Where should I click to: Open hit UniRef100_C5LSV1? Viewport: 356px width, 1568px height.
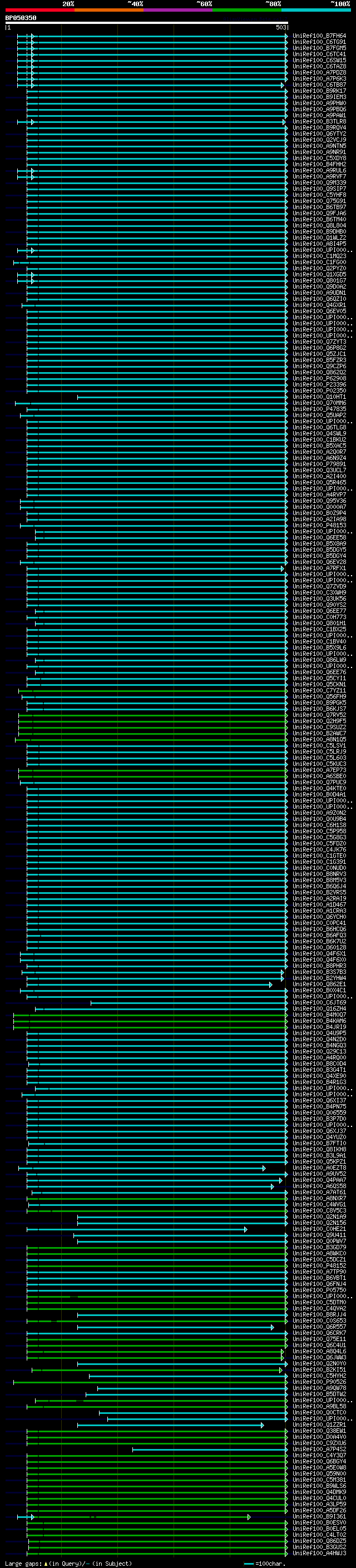(319, 746)
